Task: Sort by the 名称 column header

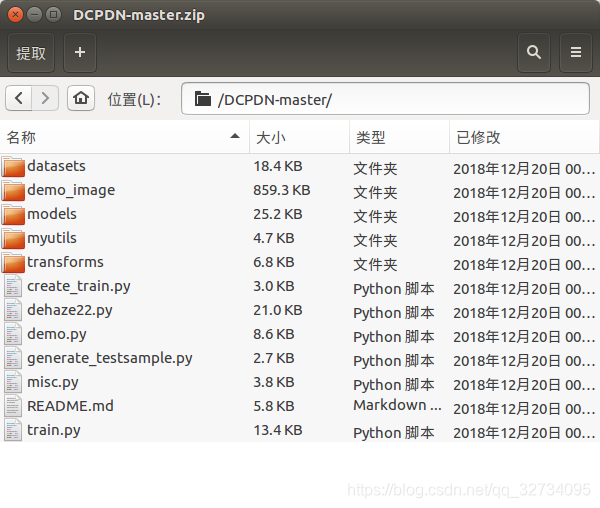Action: (x=124, y=137)
